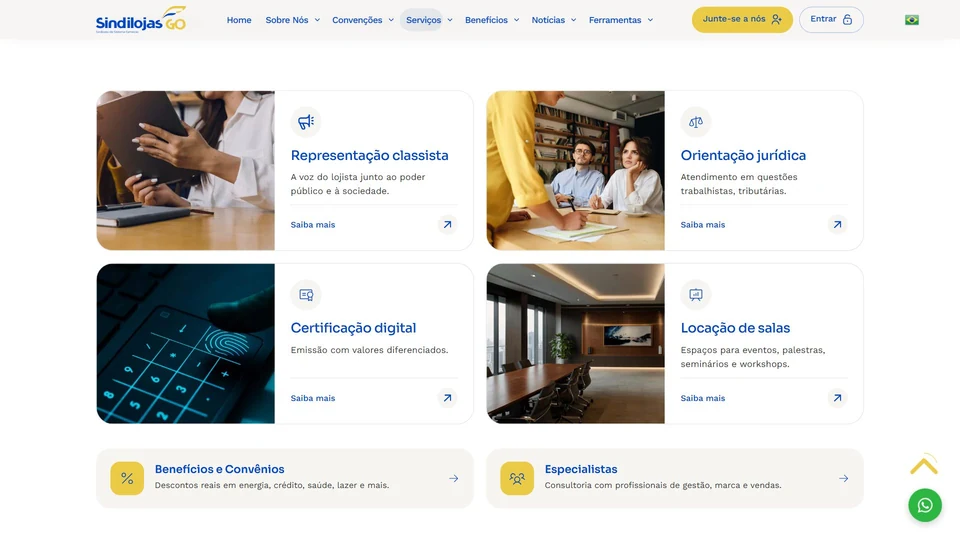Click the office meeting photo thumbnail
960x540 pixels.
[576, 170]
